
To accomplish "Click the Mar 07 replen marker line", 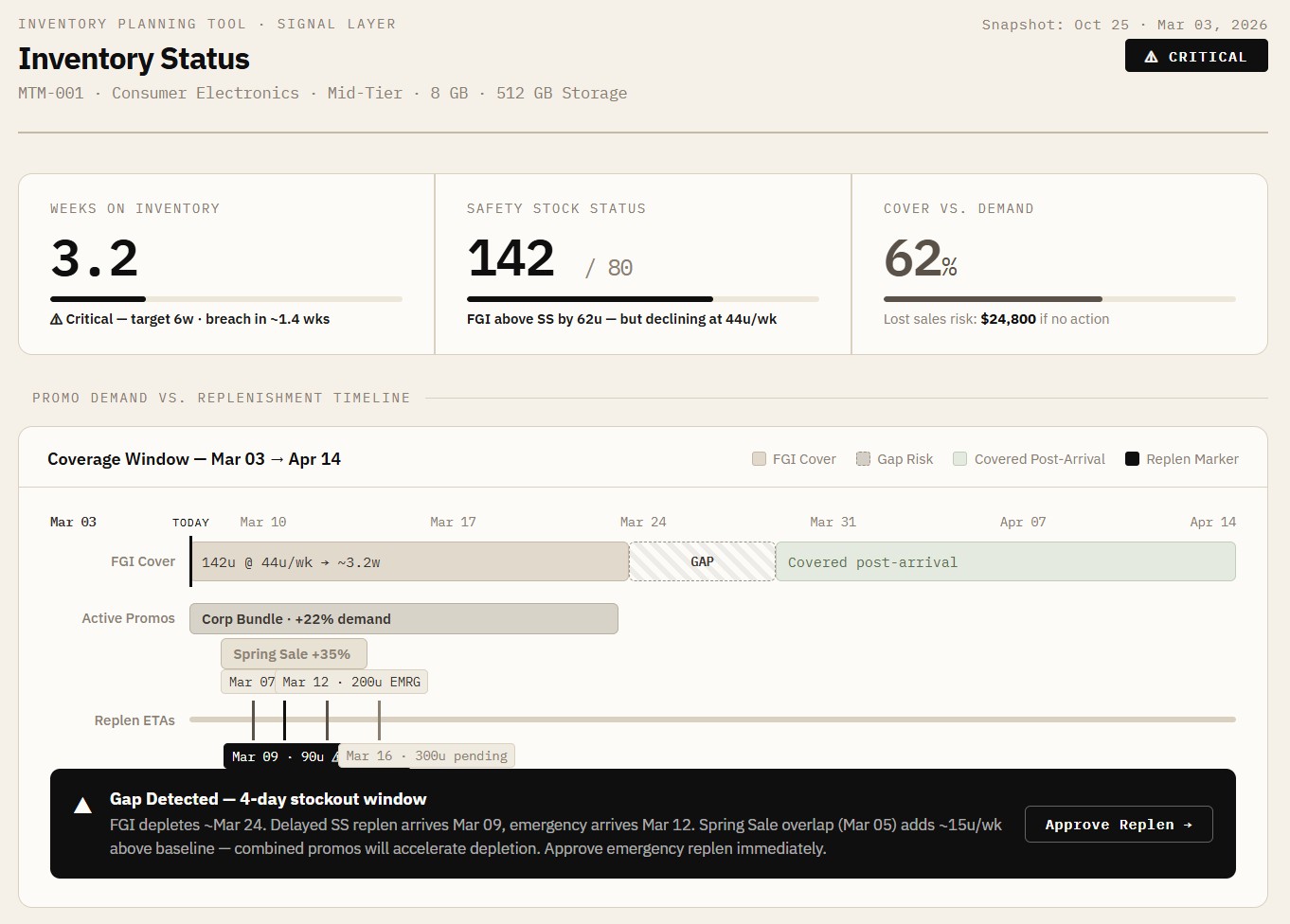I will pos(253,720).
